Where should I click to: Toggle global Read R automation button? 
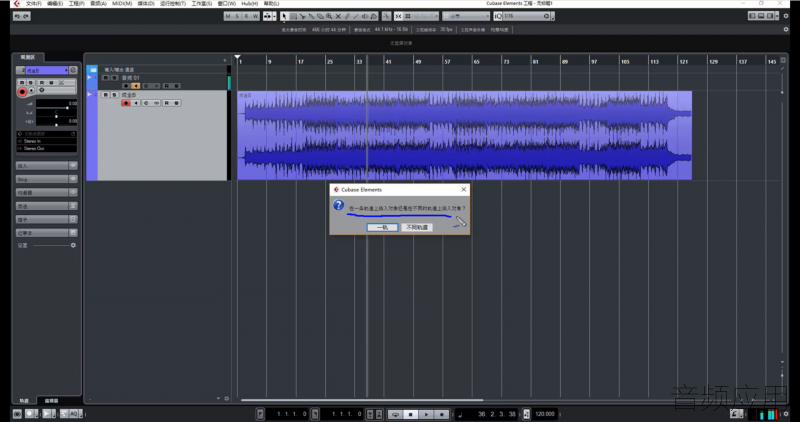pos(246,16)
